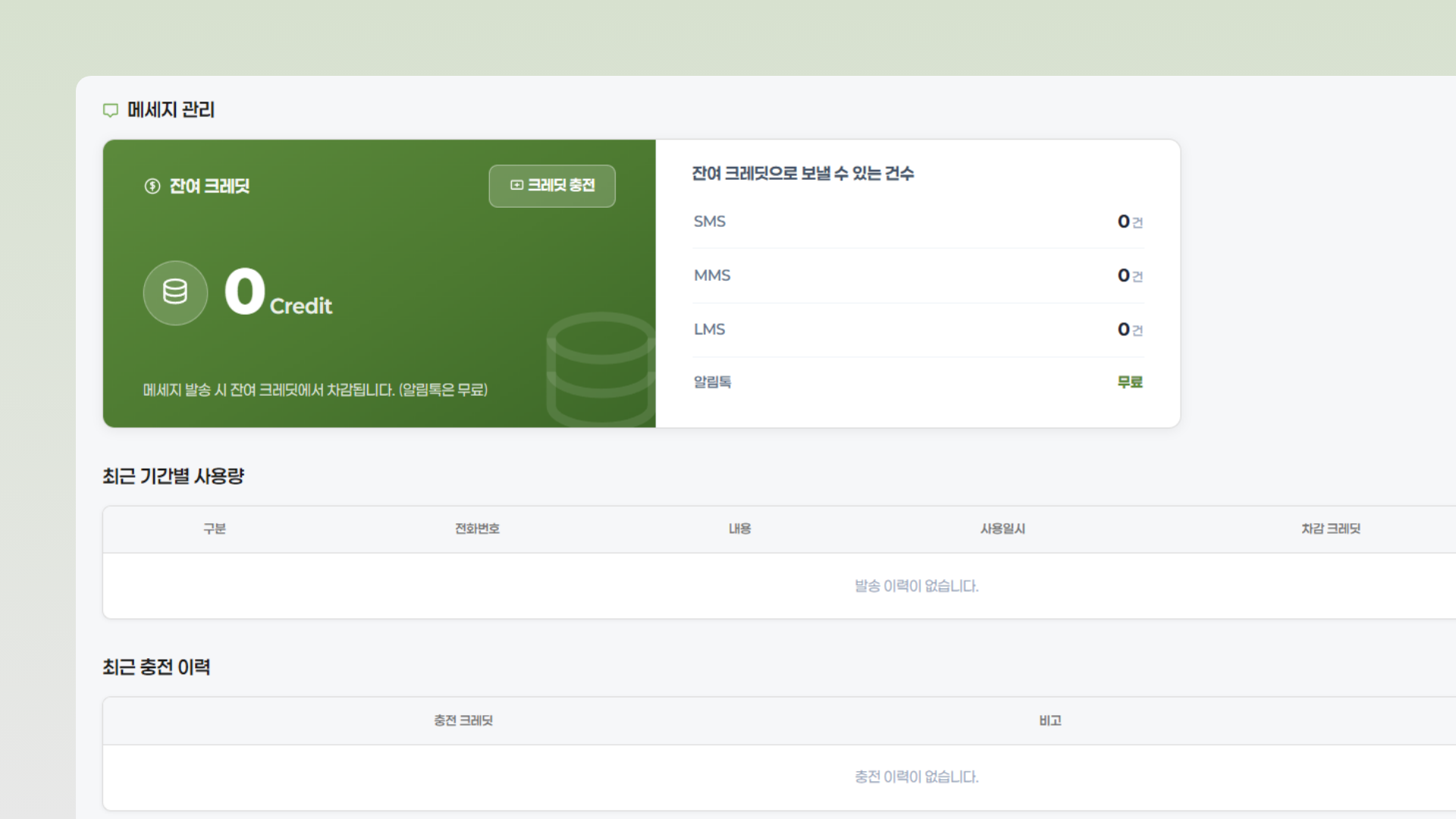
Task: Click the 비고 column header
Action: pyautogui.click(x=1050, y=720)
